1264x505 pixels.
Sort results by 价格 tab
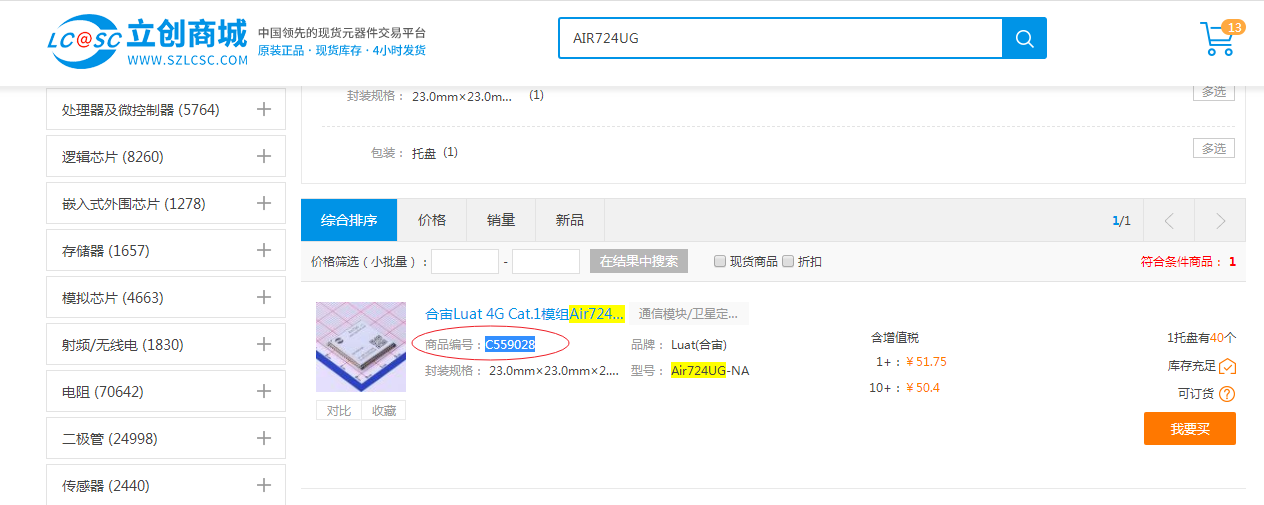point(432,220)
